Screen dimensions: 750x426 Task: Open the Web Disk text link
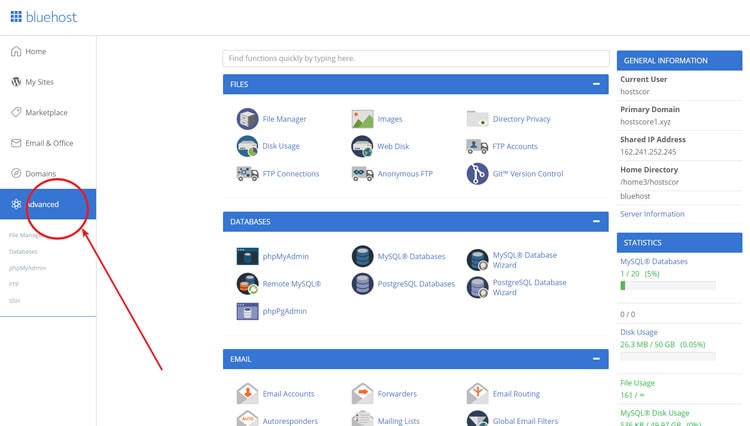click(393, 146)
